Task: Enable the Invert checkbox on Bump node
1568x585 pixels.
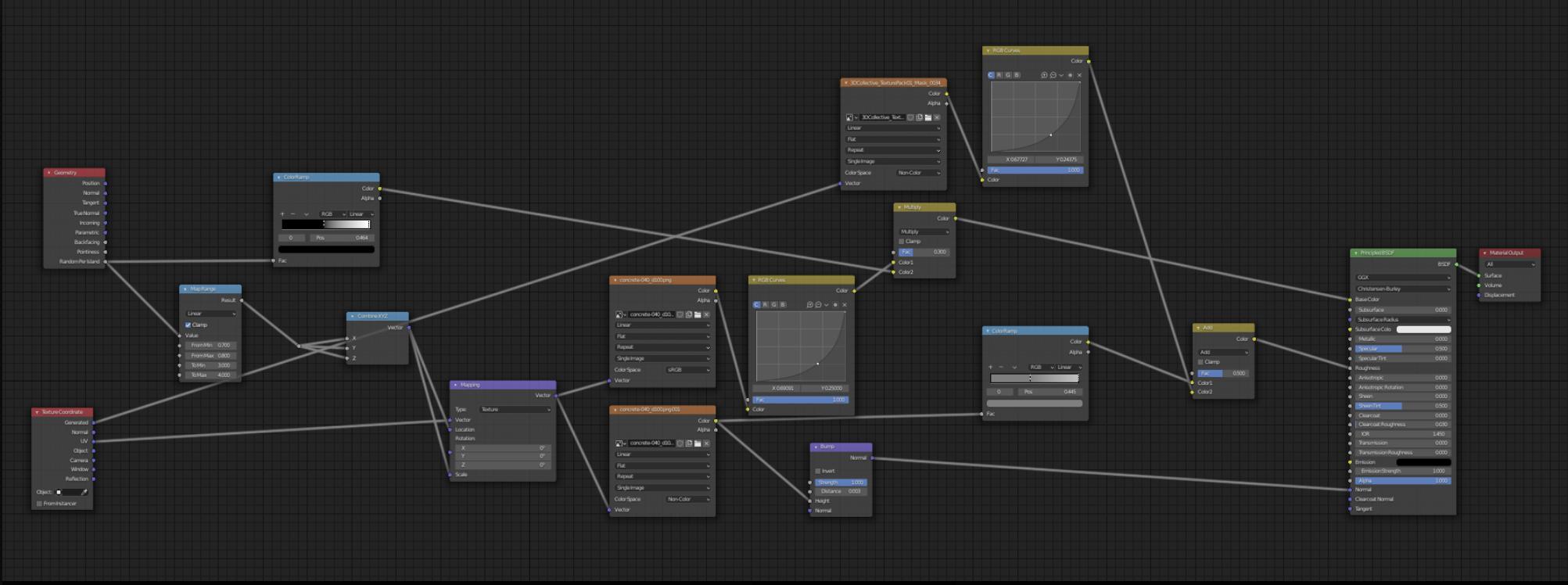Action: (818, 471)
